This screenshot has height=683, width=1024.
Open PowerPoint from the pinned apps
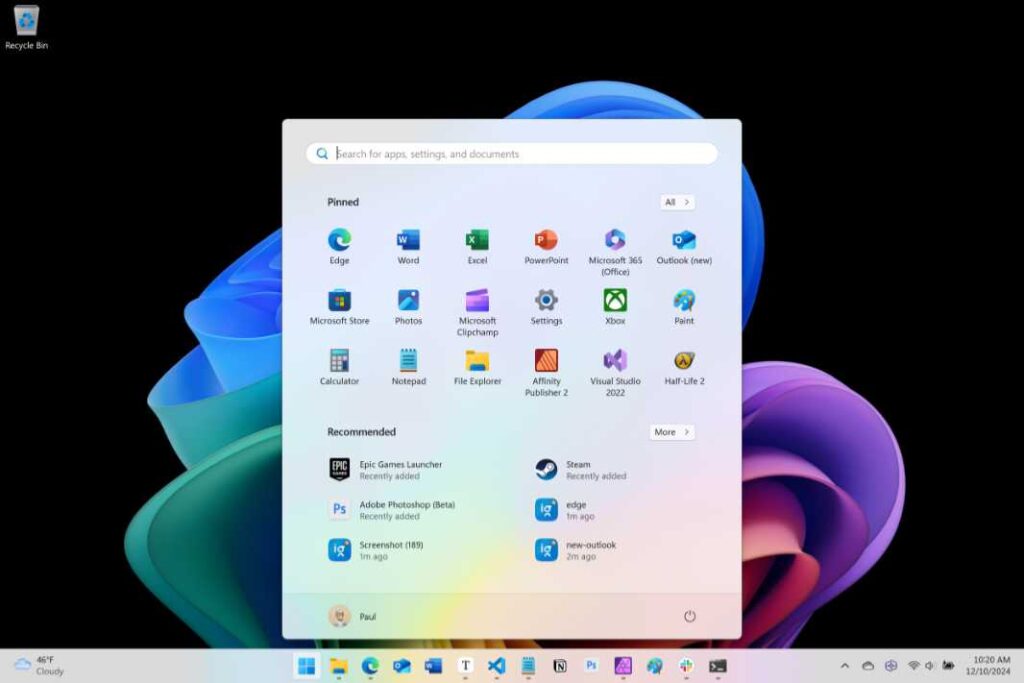click(545, 240)
